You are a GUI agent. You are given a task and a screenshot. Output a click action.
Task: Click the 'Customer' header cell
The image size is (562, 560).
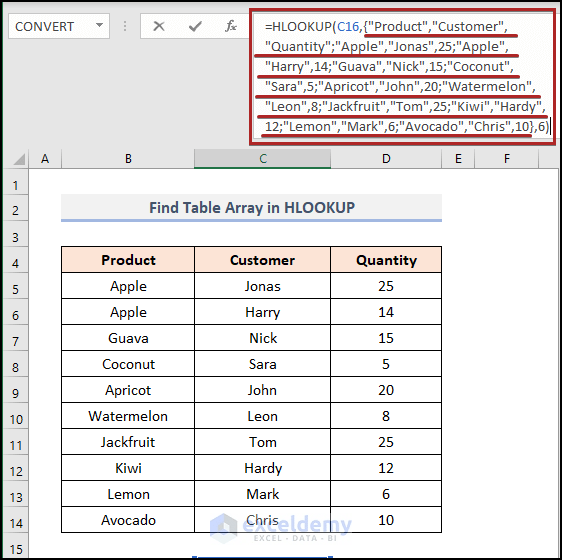pyautogui.click(x=262, y=260)
